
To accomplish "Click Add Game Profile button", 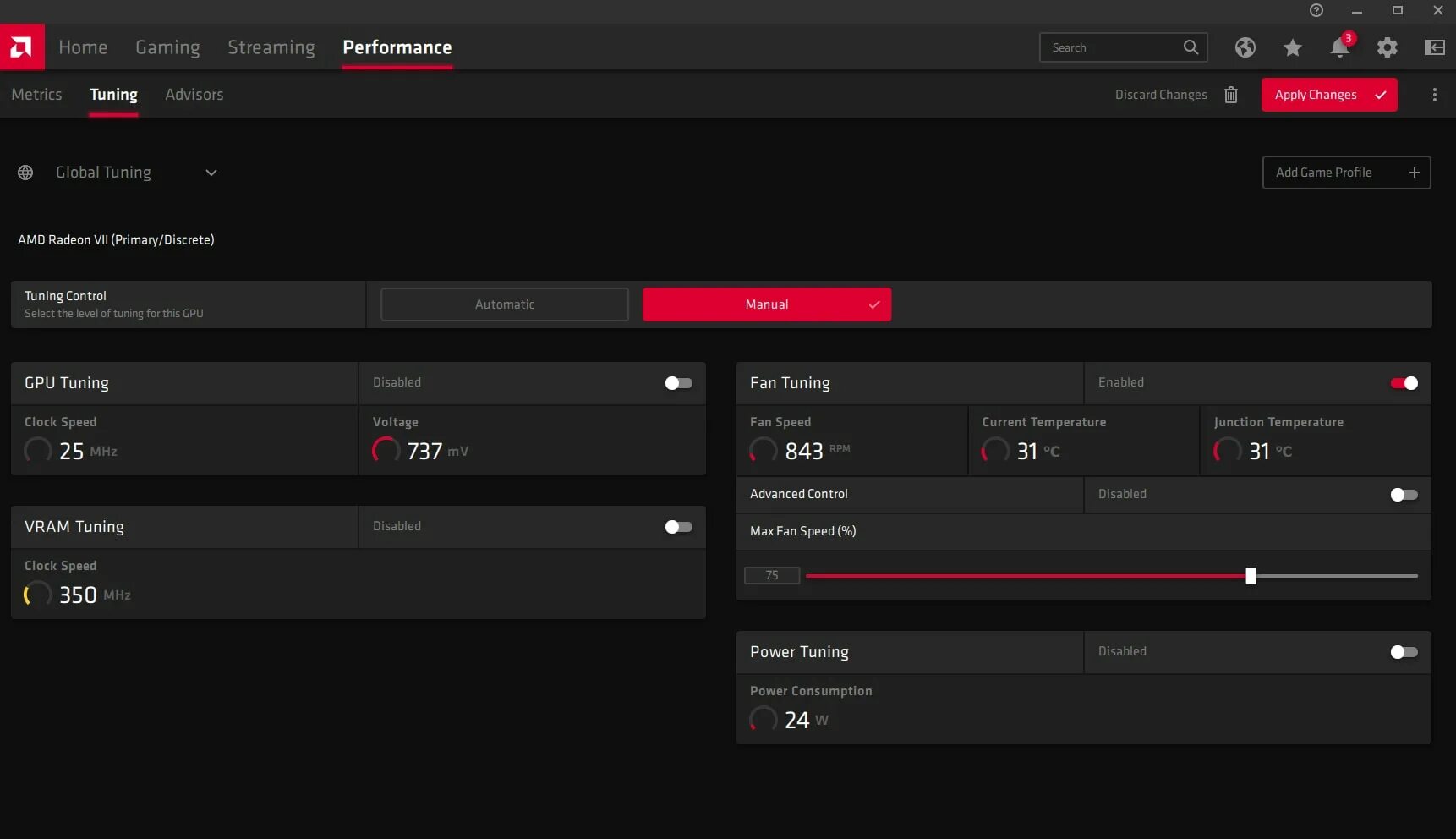I will tap(1346, 173).
